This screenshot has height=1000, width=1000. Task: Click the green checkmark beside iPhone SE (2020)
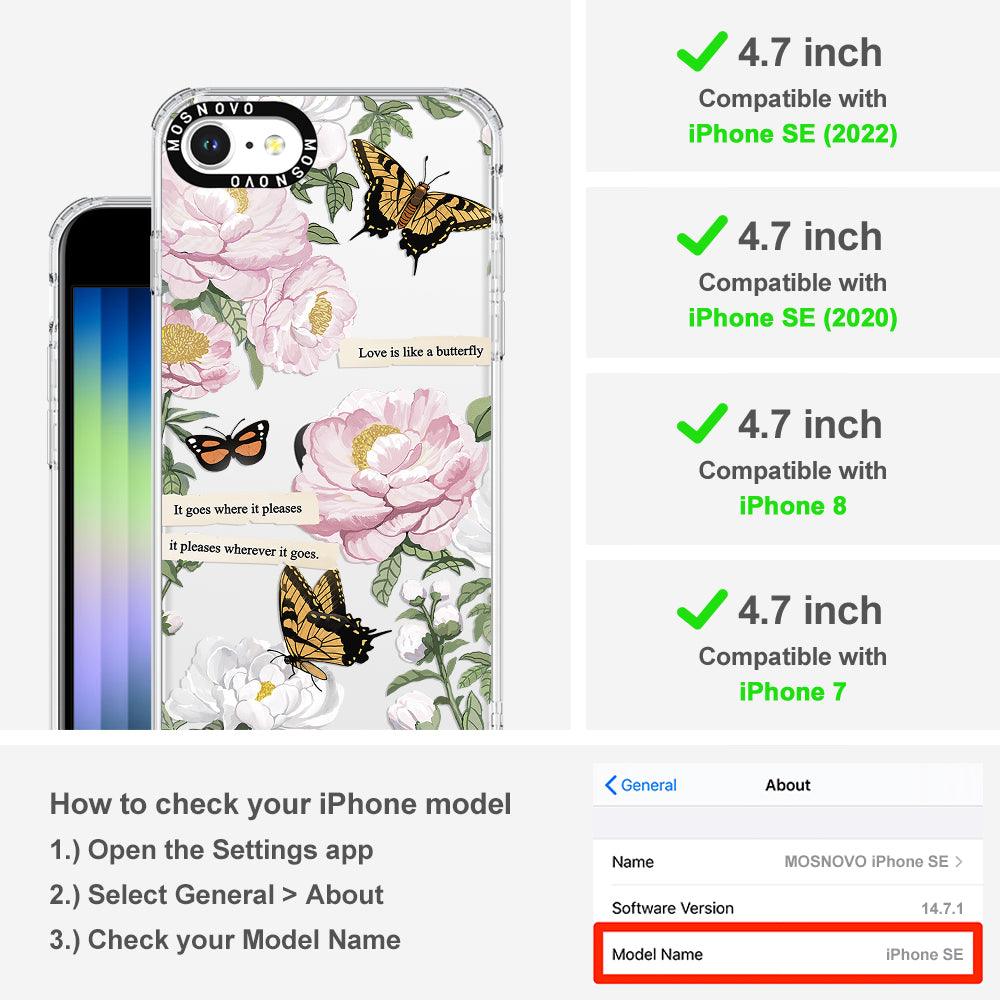(702, 235)
